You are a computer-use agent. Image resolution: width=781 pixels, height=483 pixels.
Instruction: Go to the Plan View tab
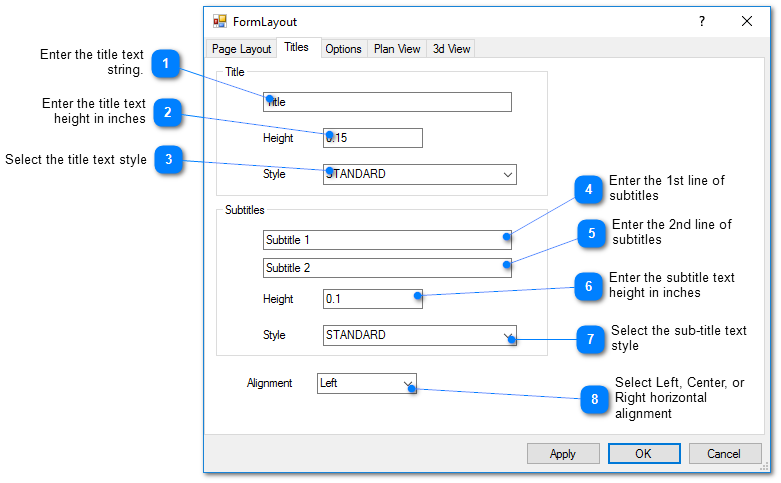(x=397, y=49)
